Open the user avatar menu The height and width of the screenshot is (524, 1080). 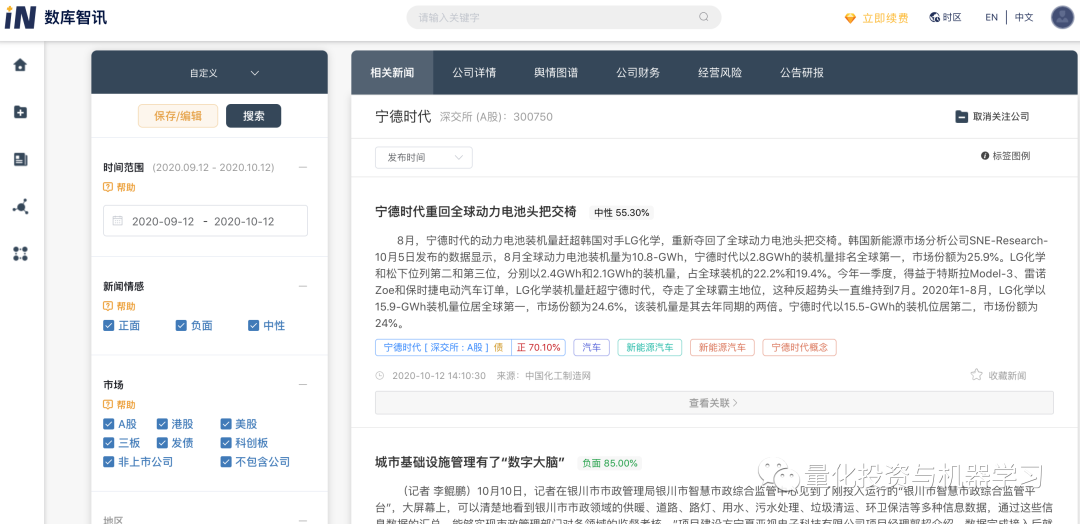(x=1063, y=17)
